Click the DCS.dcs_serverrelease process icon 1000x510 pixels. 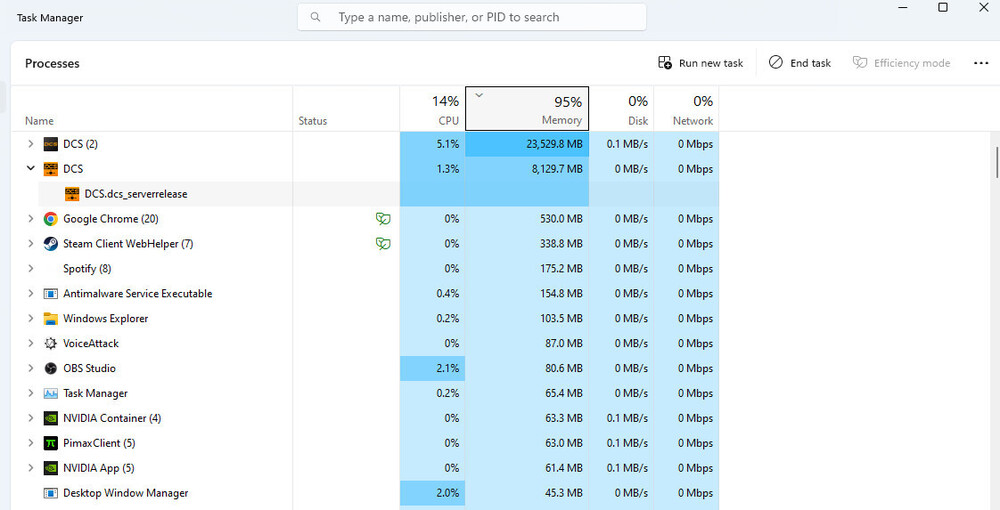pyautogui.click(x=72, y=194)
